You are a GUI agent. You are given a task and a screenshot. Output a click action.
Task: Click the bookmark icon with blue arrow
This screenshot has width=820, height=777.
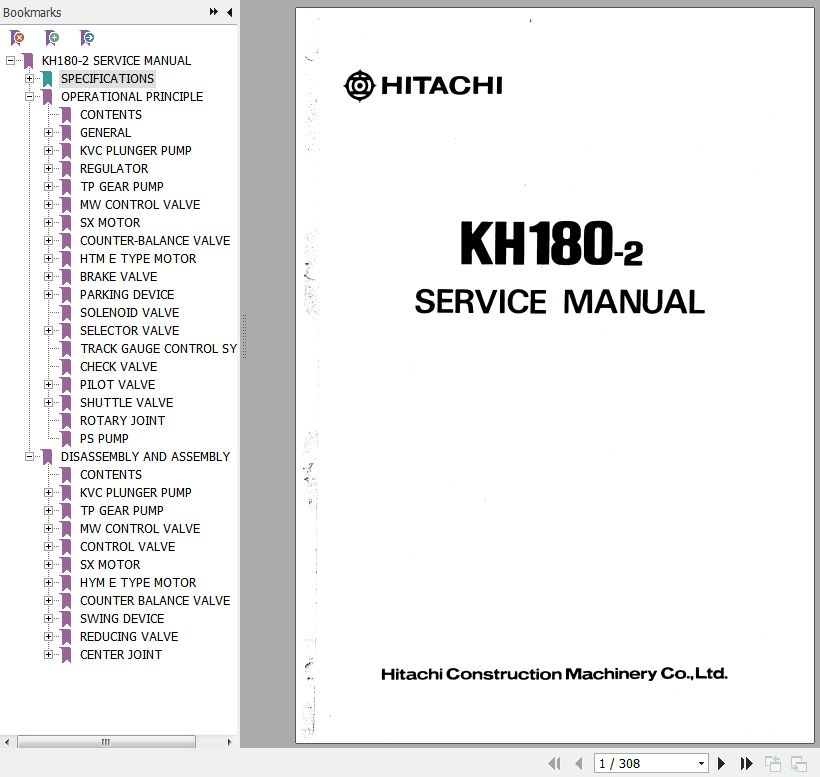[87, 38]
